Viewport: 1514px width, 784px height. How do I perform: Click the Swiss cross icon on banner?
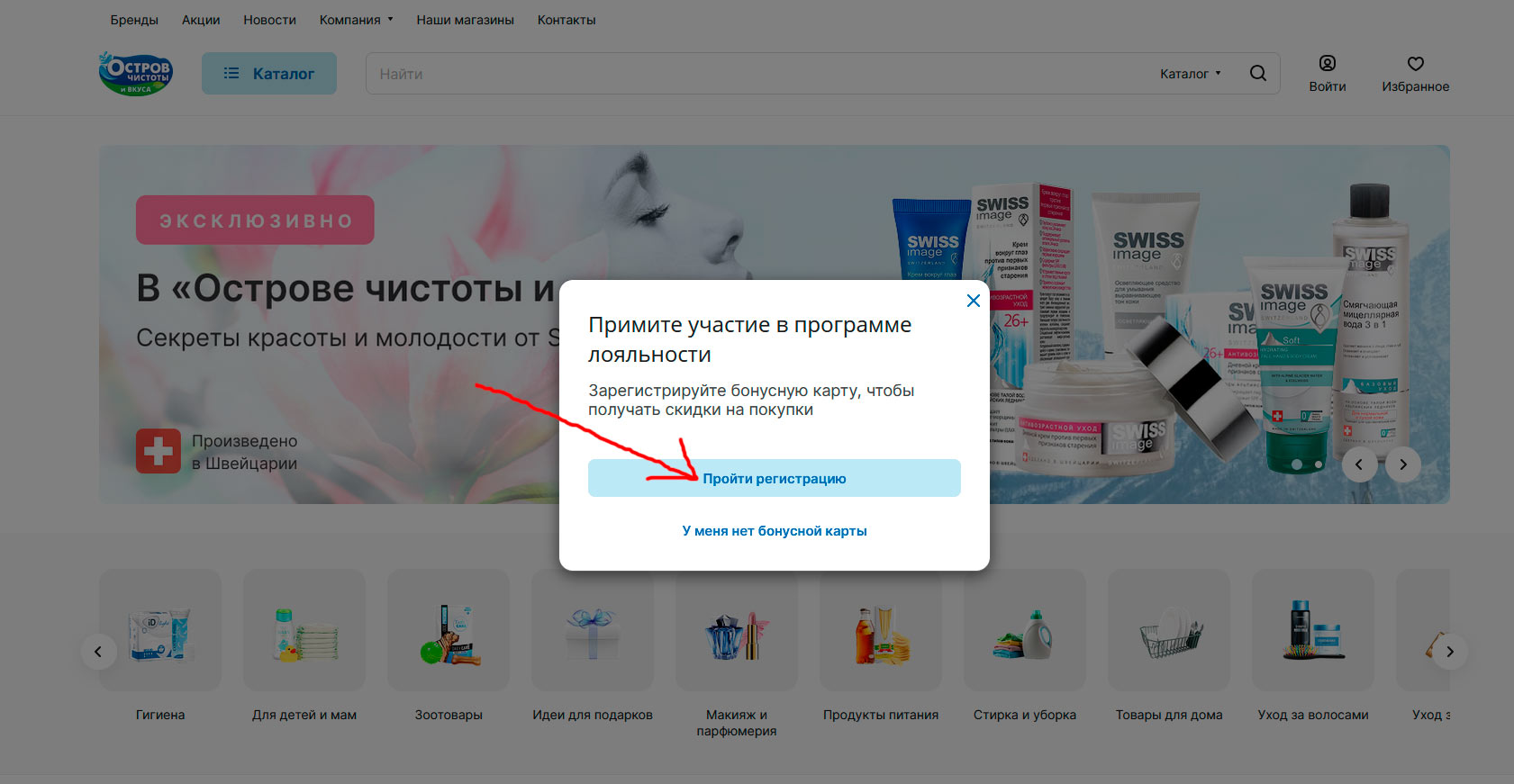point(159,451)
